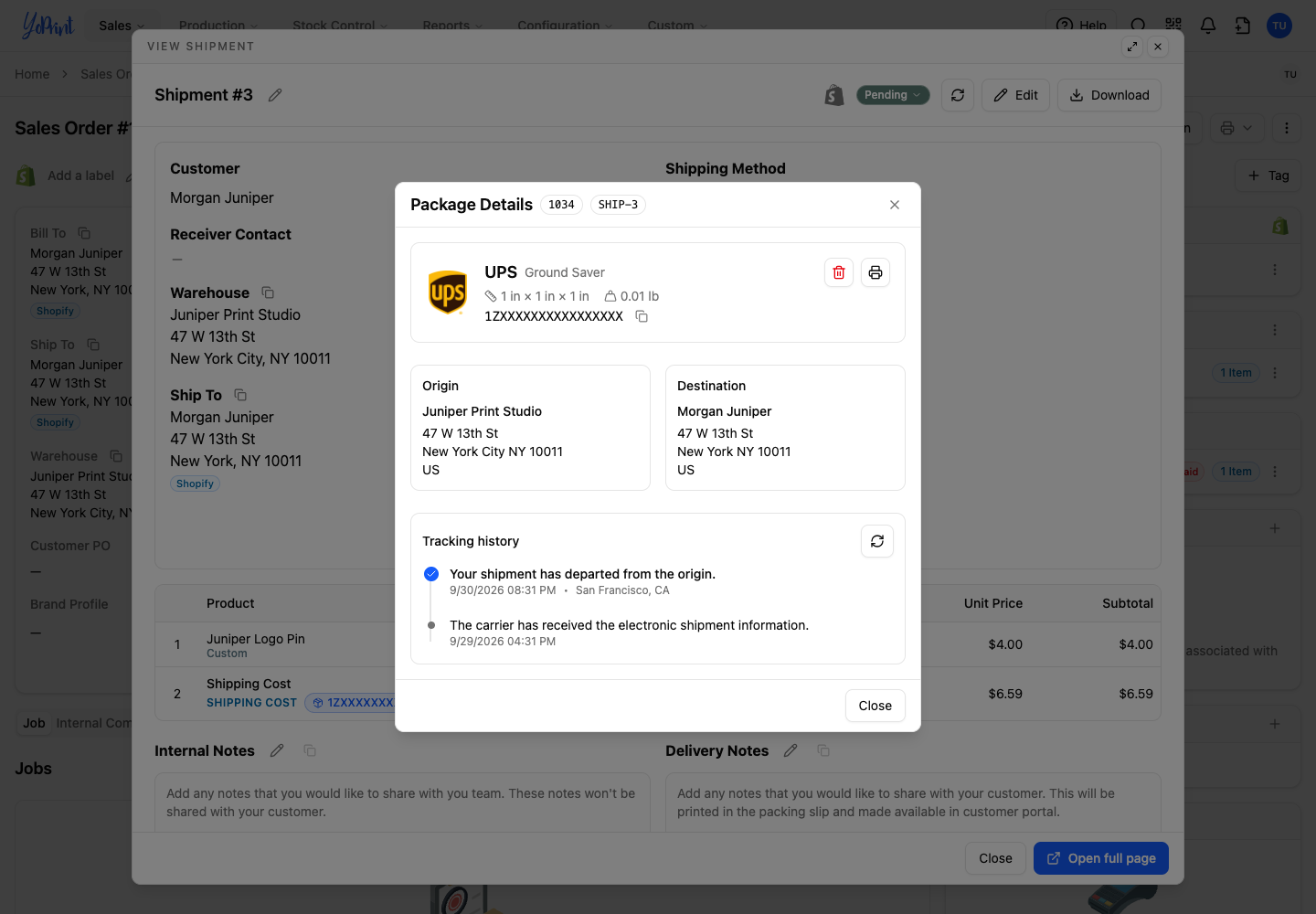
Task: Click into the Internal Notes text area
Action: [402, 802]
